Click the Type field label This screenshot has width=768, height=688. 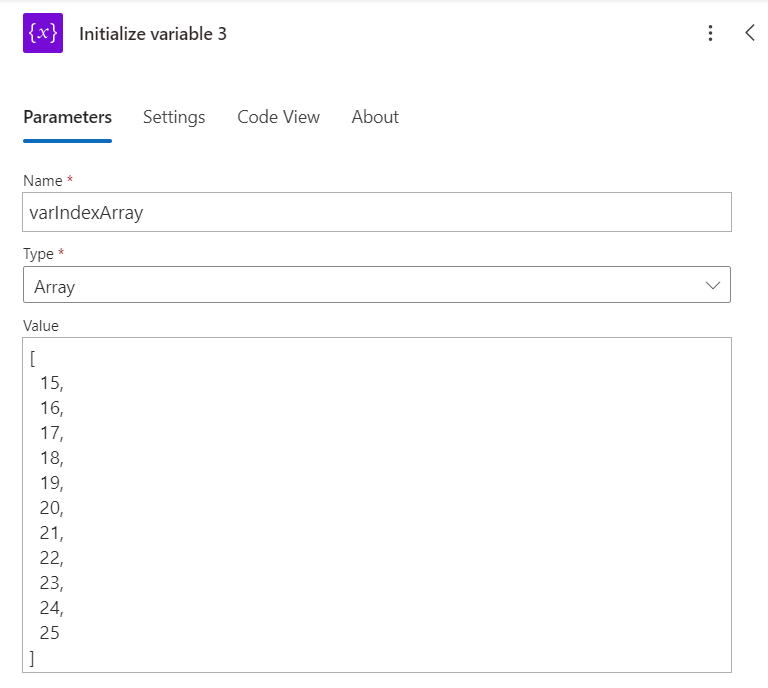[x=40, y=254]
